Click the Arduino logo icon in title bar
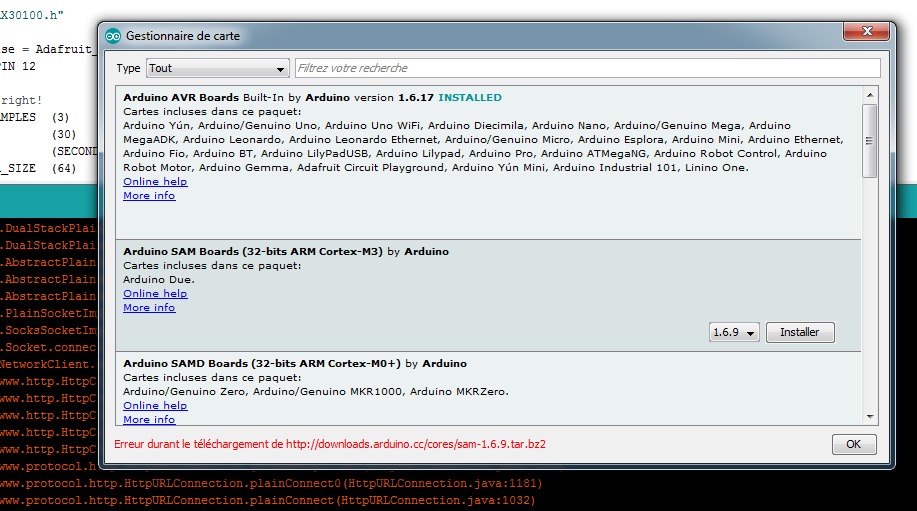Image resolution: width=917 pixels, height=511 pixels. [x=113, y=36]
